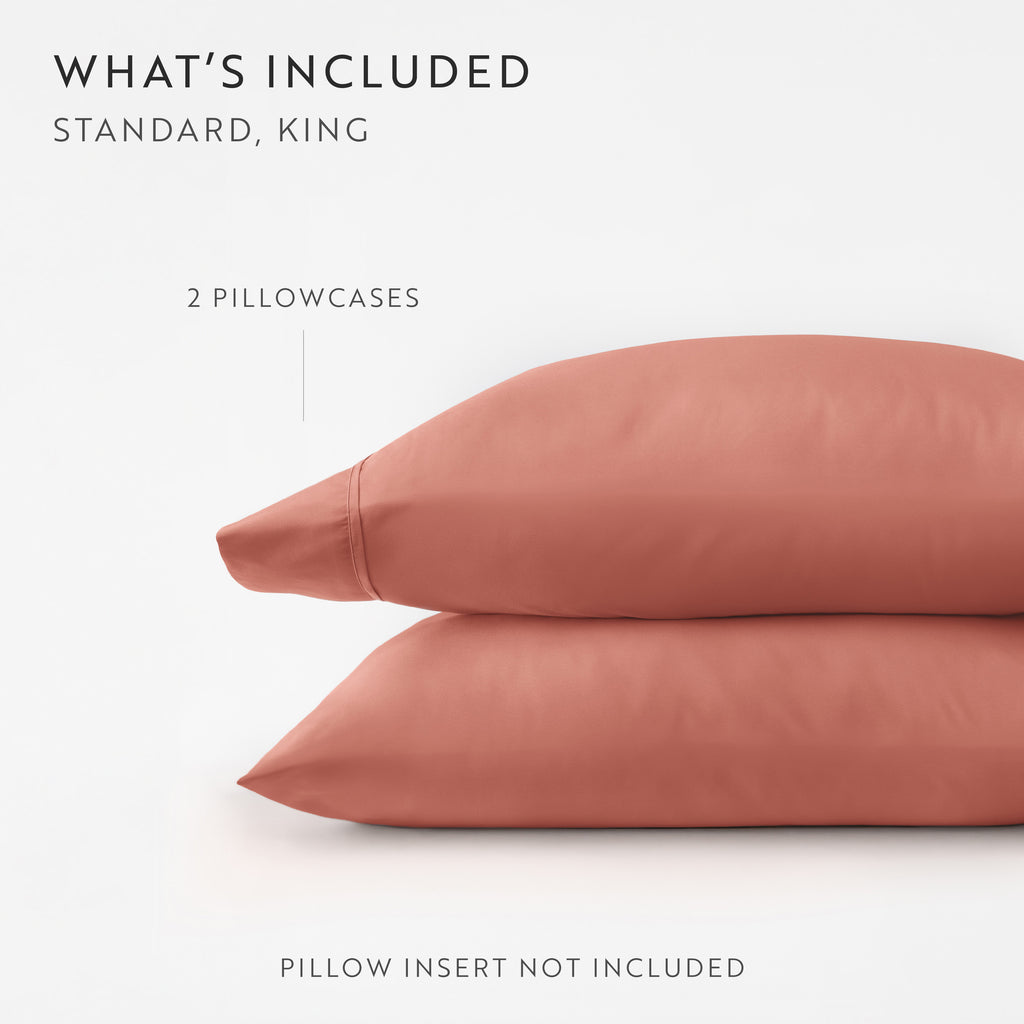This screenshot has width=1024, height=1024.
Task: Click the top coral pillow
Action: tap(653, 477)
